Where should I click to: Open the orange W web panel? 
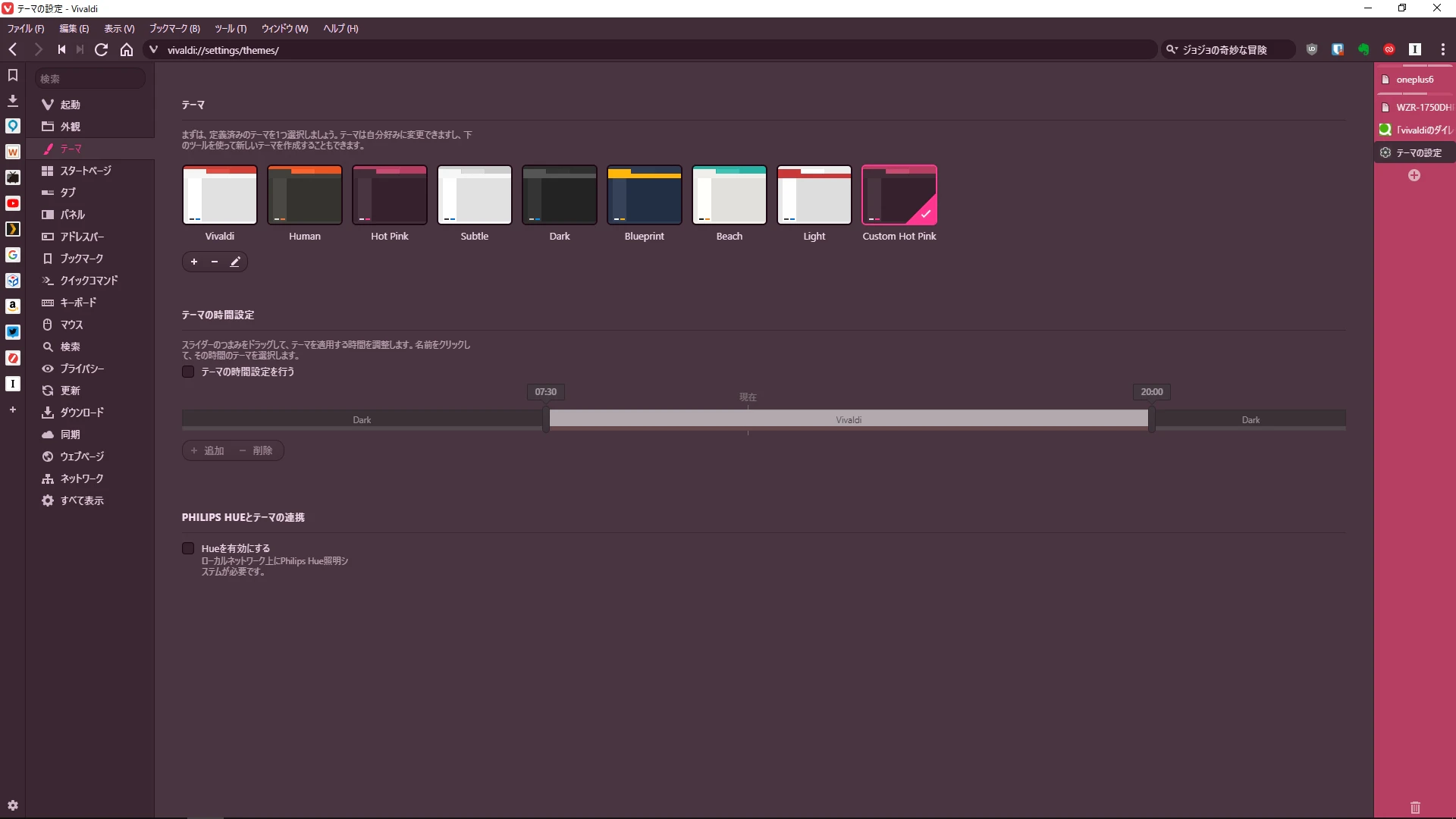point(13,152)
